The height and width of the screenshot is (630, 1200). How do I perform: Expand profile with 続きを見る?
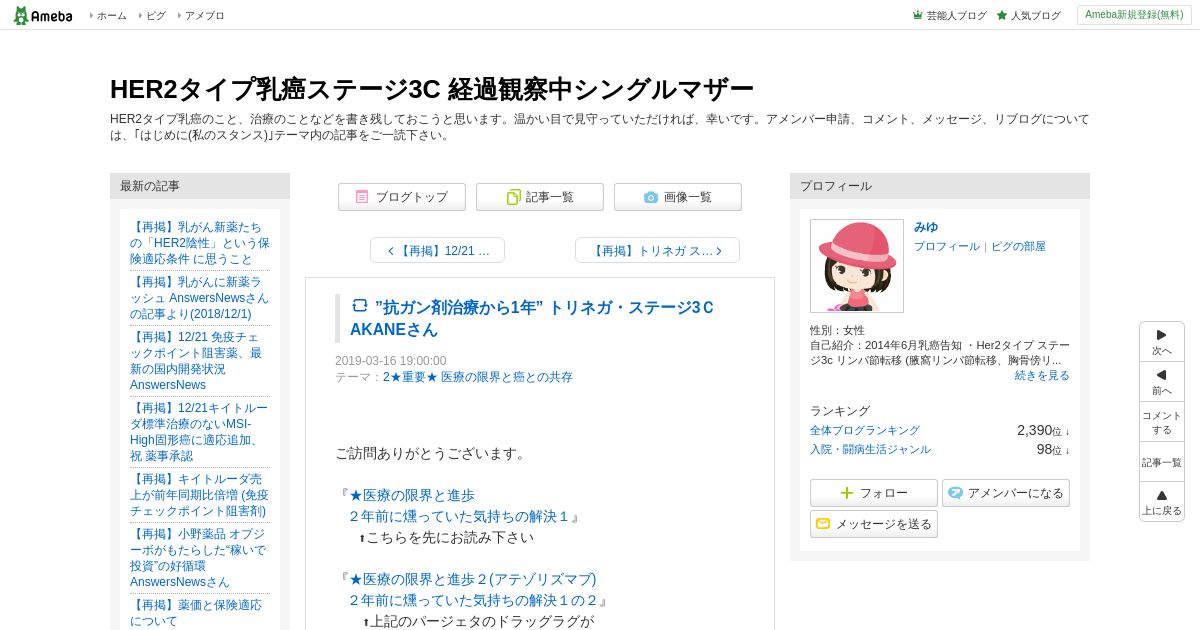click(1042, 375)
